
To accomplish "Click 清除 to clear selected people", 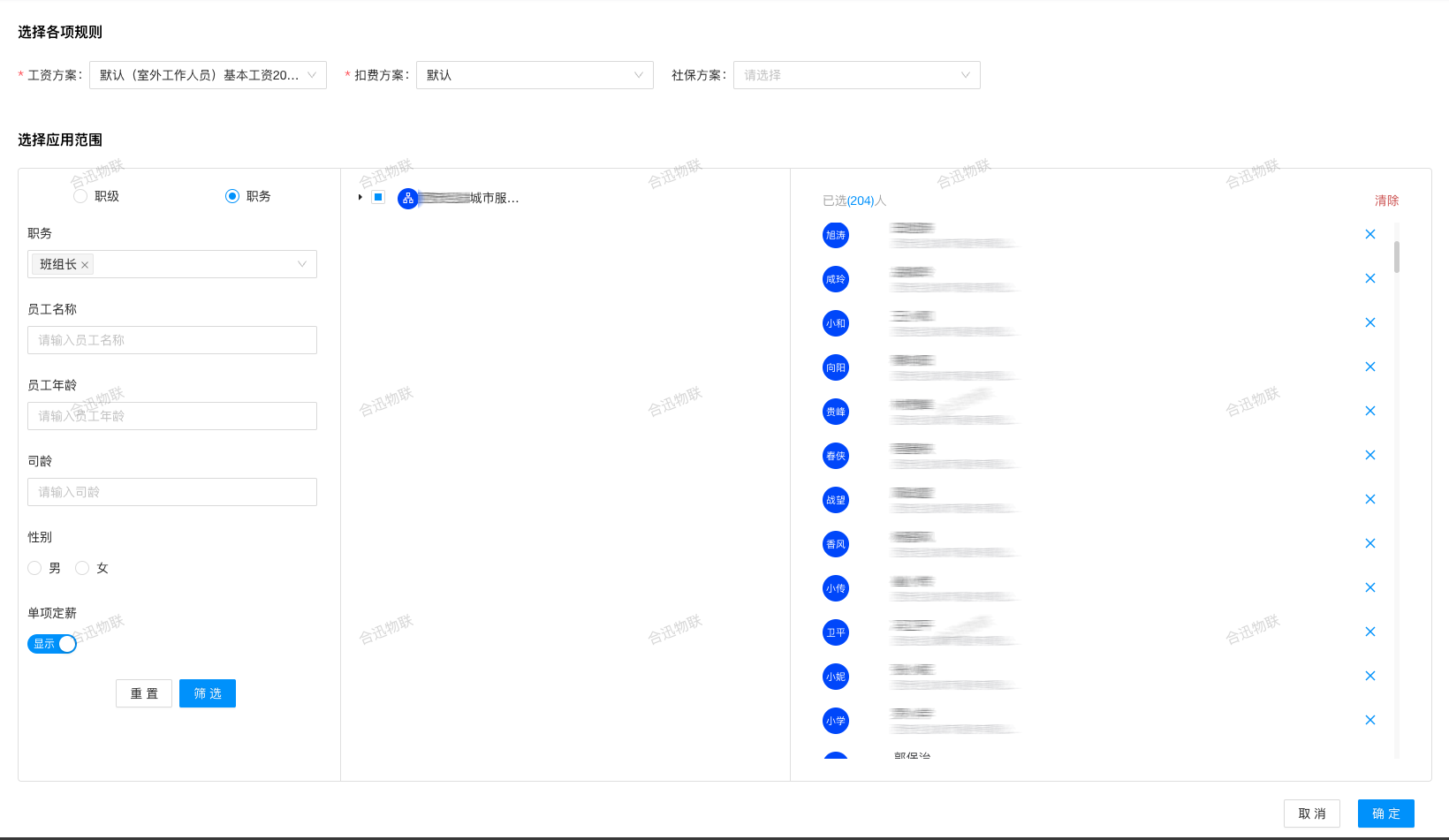I will pyautogui.click(x=1386, y=201).
